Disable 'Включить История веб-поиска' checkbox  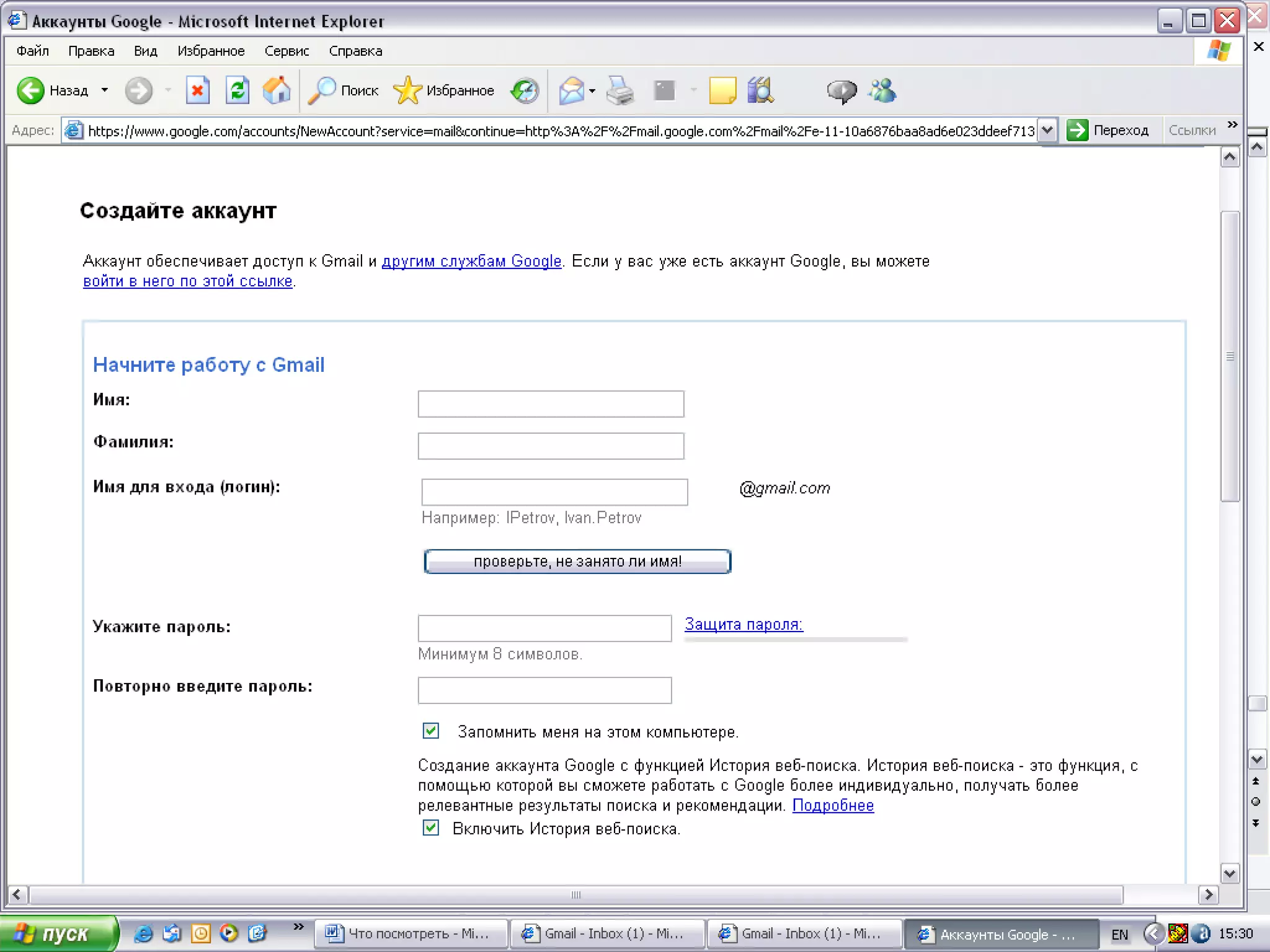[430, 827]
